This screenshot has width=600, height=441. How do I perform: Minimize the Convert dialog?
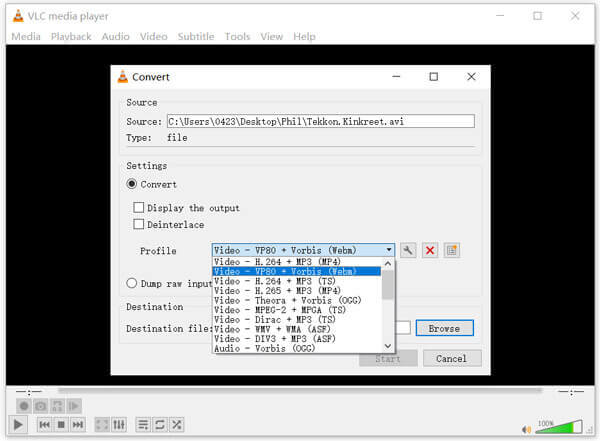396,77
